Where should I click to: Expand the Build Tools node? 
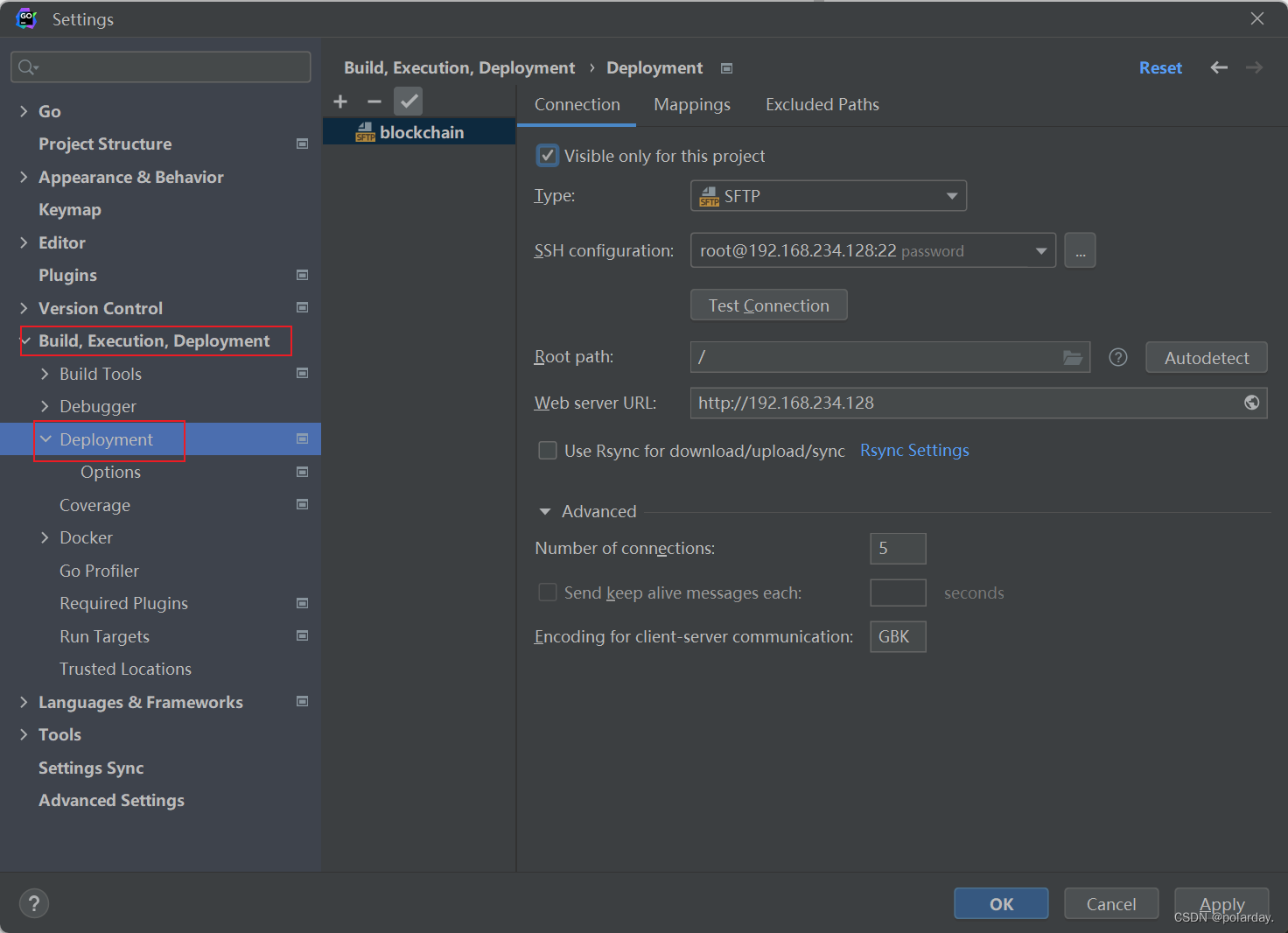[45, 374]
